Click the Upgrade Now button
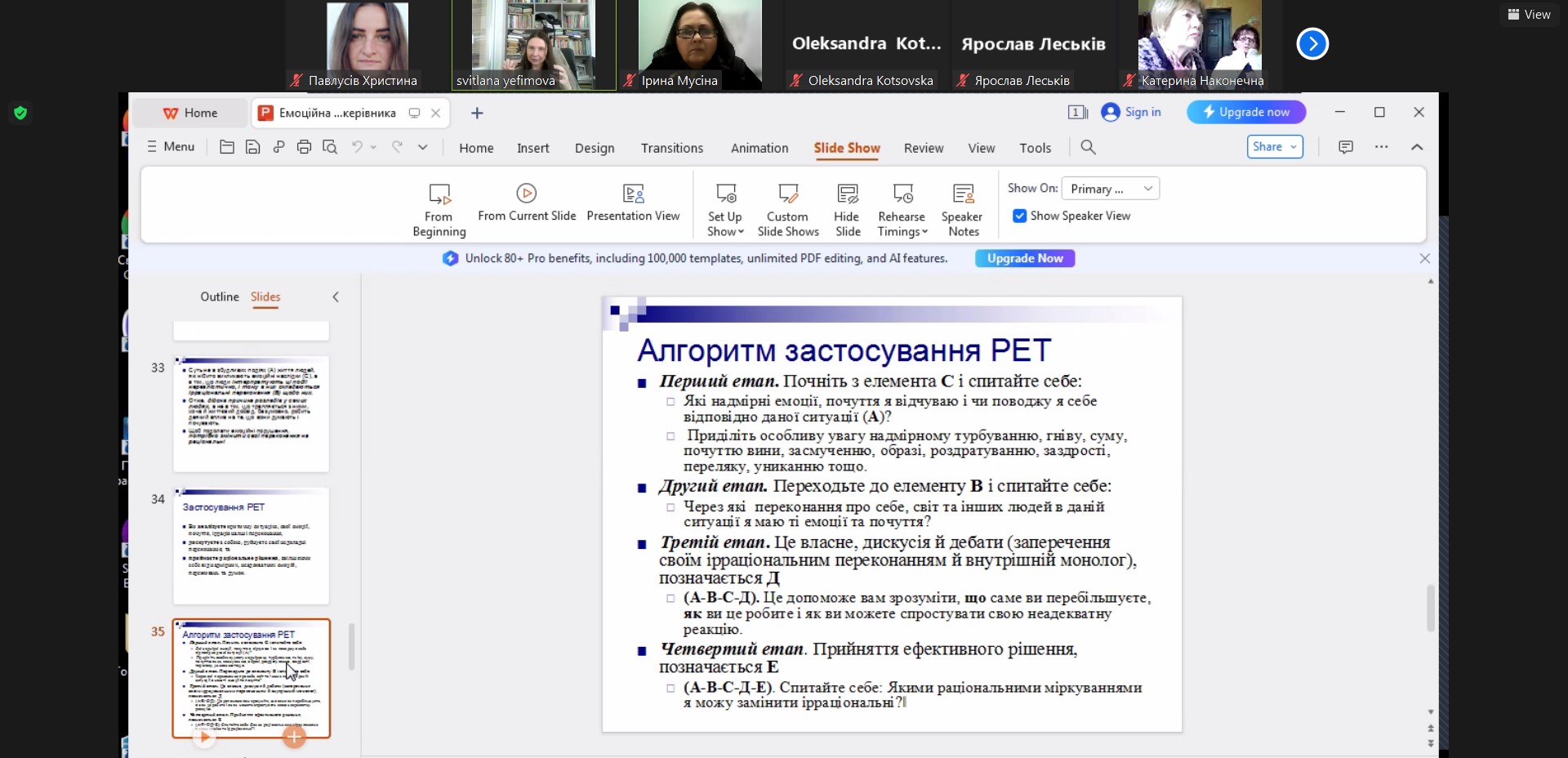 pyautogui.click(x=1024, y=258)
